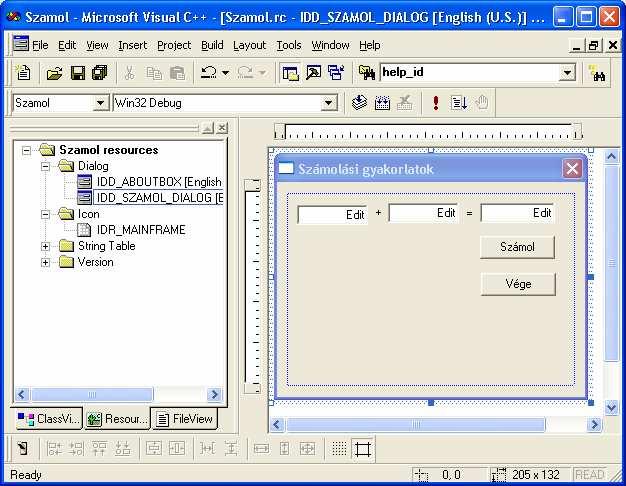Collapse the Szamol resources root node
The image size is (626, 486).
[x=26, y=151]
